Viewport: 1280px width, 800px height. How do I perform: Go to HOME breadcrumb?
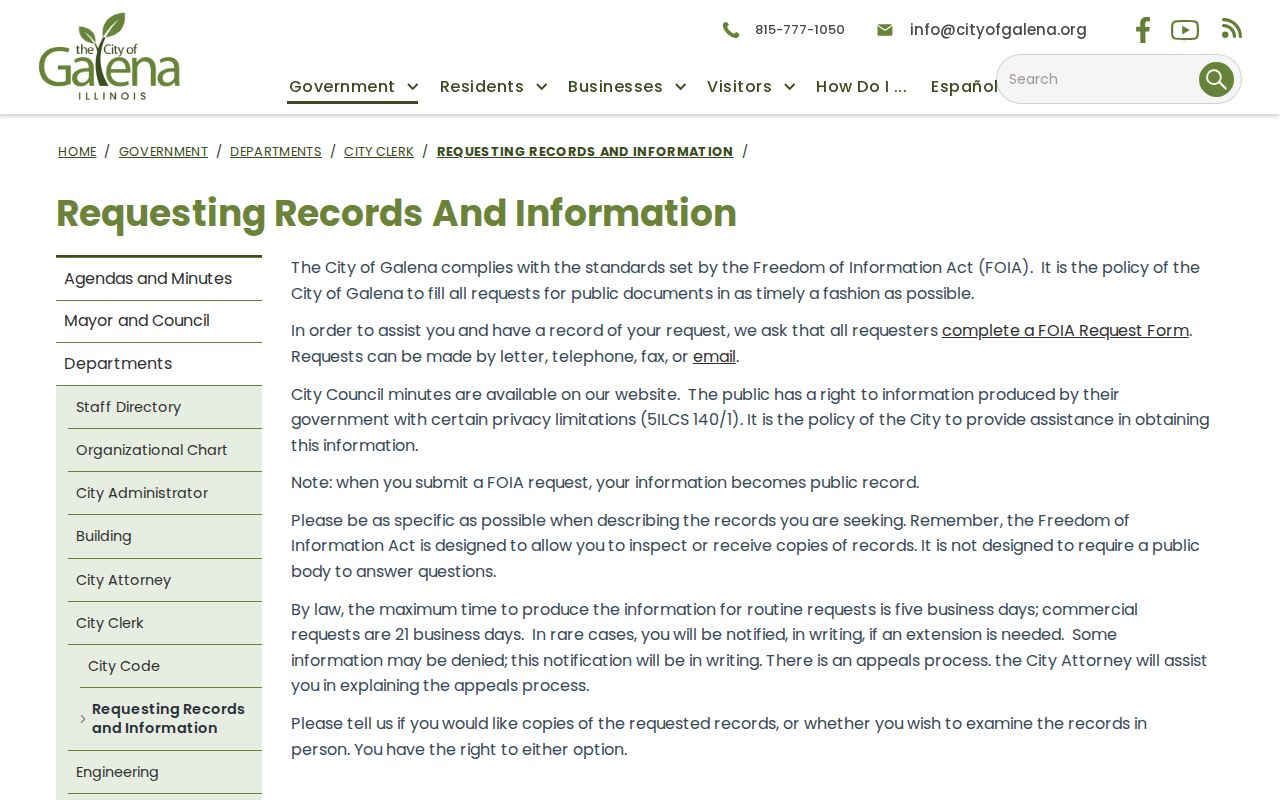click(77, 152)
